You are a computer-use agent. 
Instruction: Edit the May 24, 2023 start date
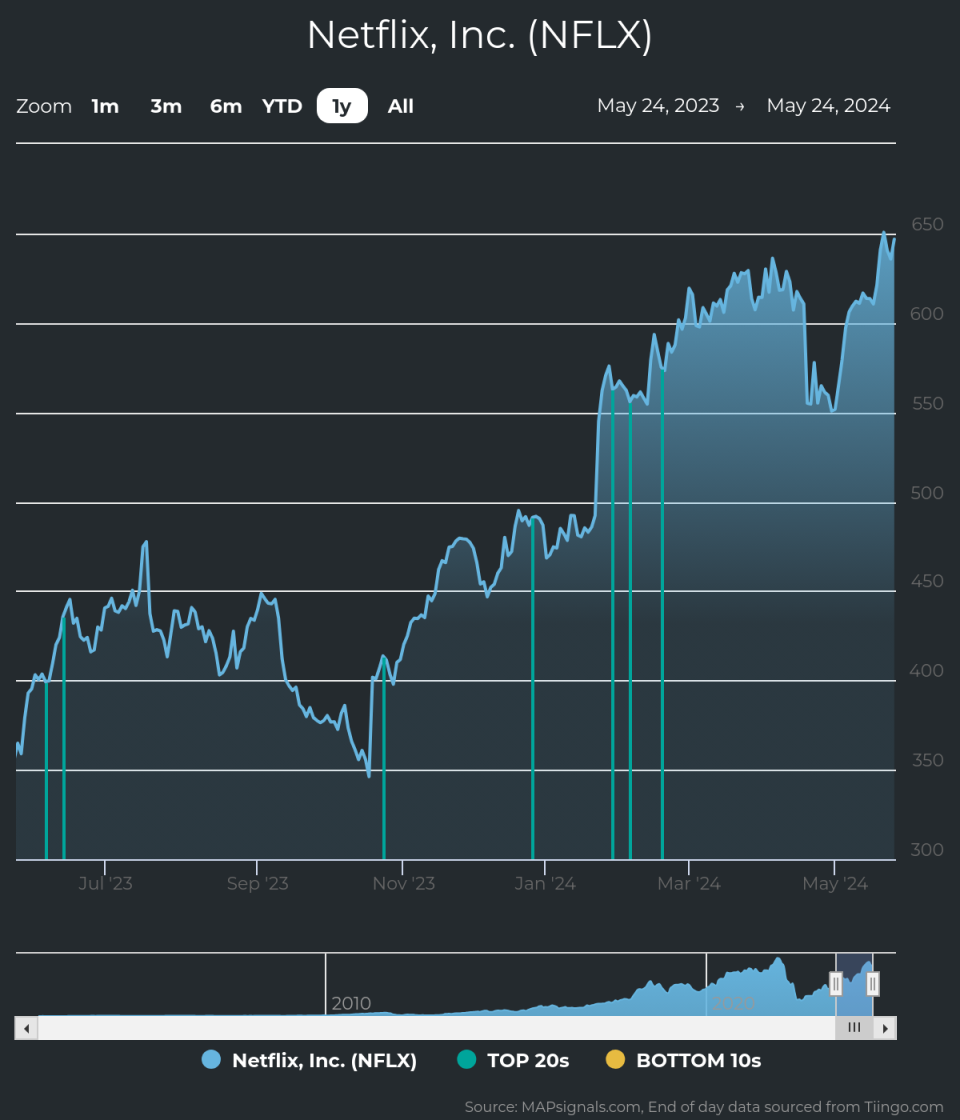tap(658, 106)
